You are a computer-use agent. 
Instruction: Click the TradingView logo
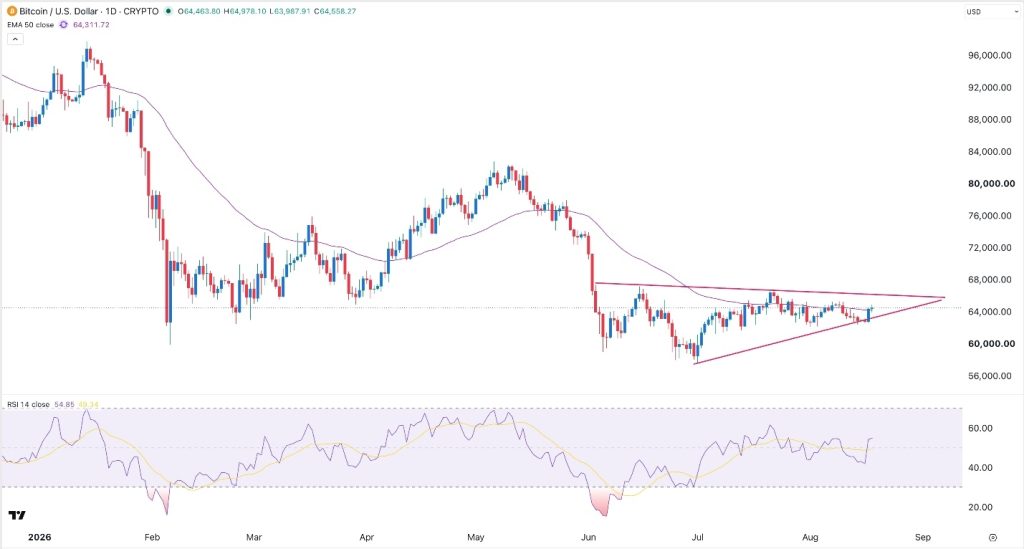pos(17,515)
